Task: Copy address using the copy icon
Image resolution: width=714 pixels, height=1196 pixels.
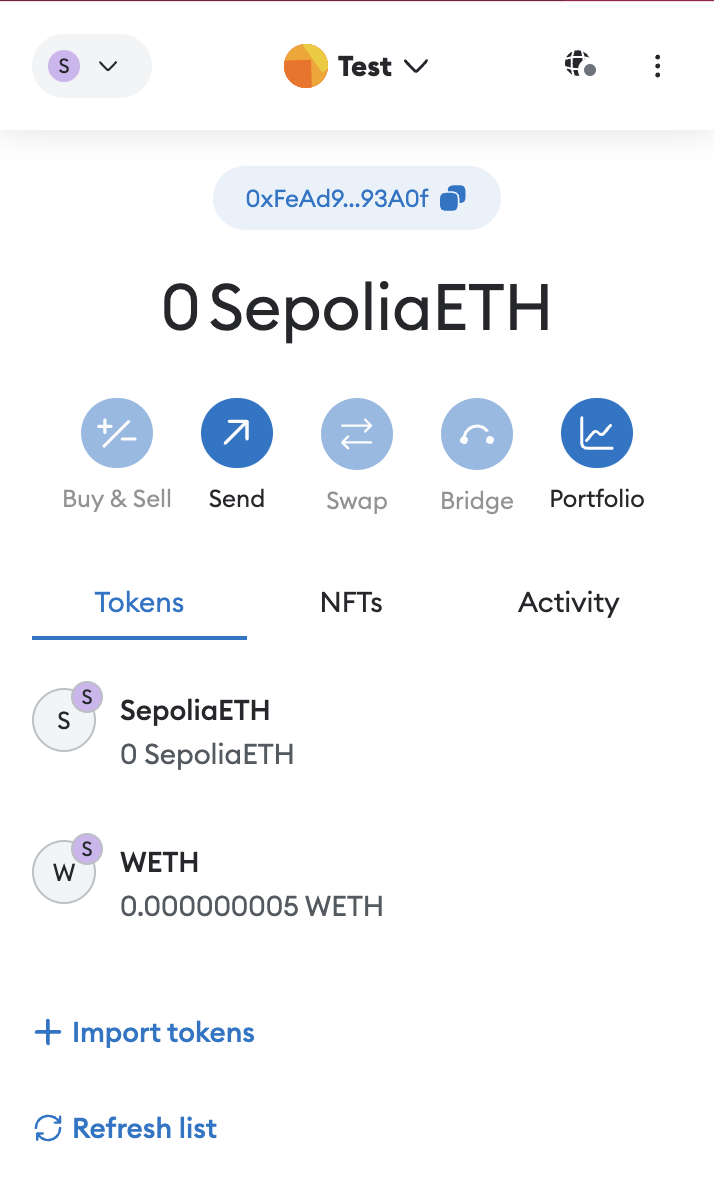Action: 453,199
